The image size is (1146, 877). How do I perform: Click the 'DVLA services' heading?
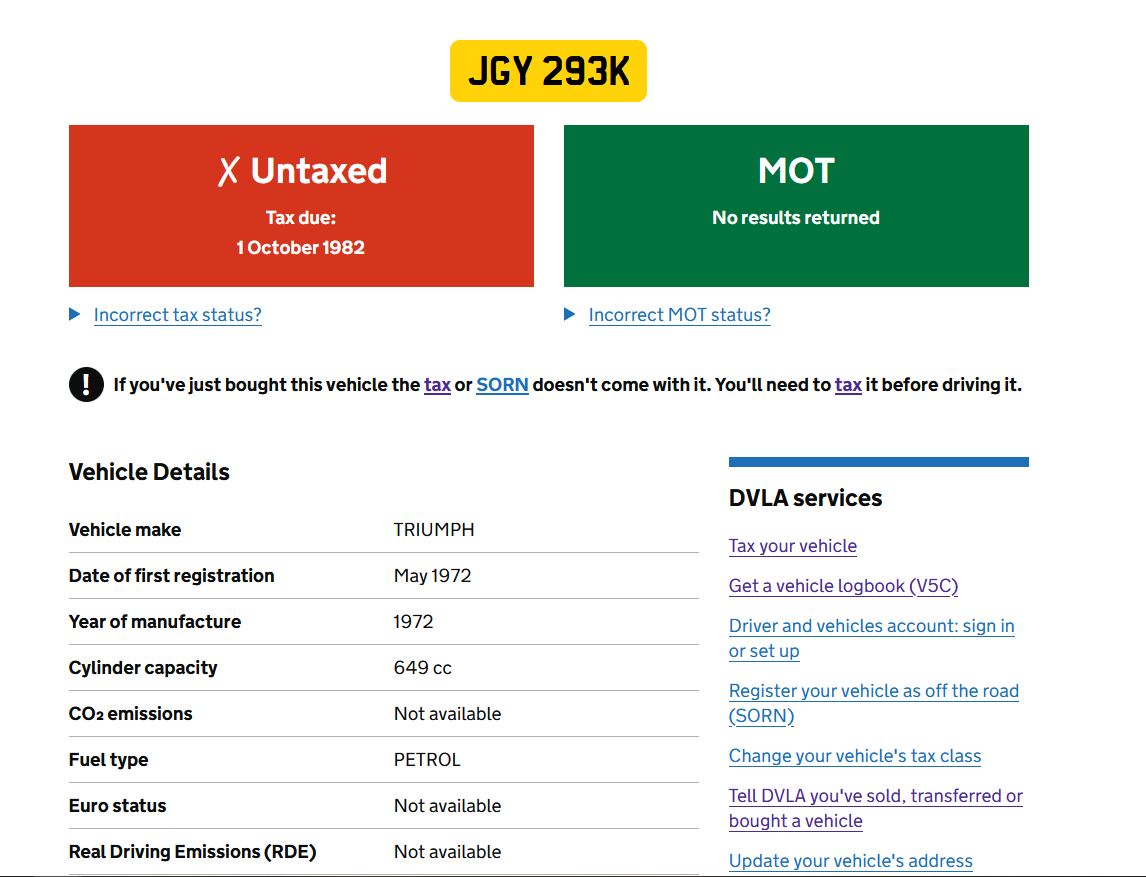(x=805, y=498)
